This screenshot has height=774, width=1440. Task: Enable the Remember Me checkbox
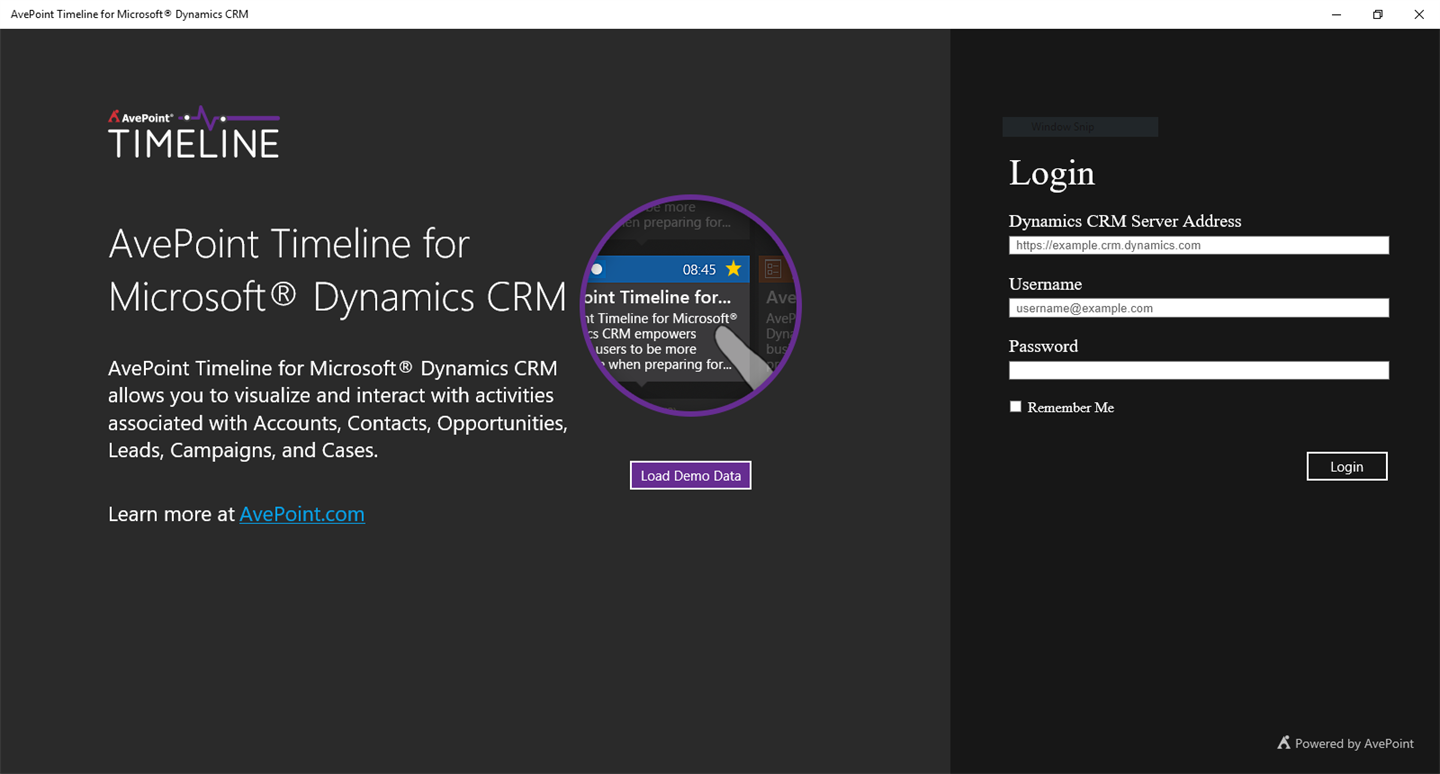pos(1016,407)
